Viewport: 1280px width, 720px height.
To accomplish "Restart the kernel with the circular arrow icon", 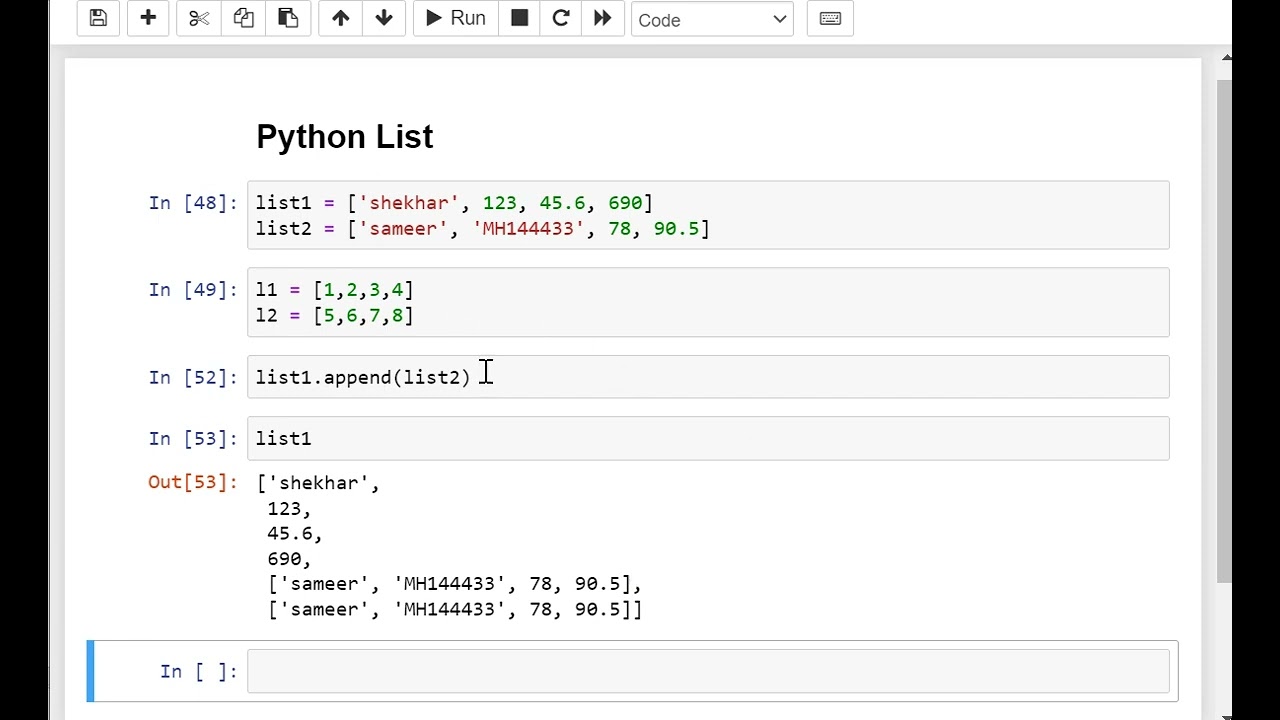I will click(x=561, y=18).
